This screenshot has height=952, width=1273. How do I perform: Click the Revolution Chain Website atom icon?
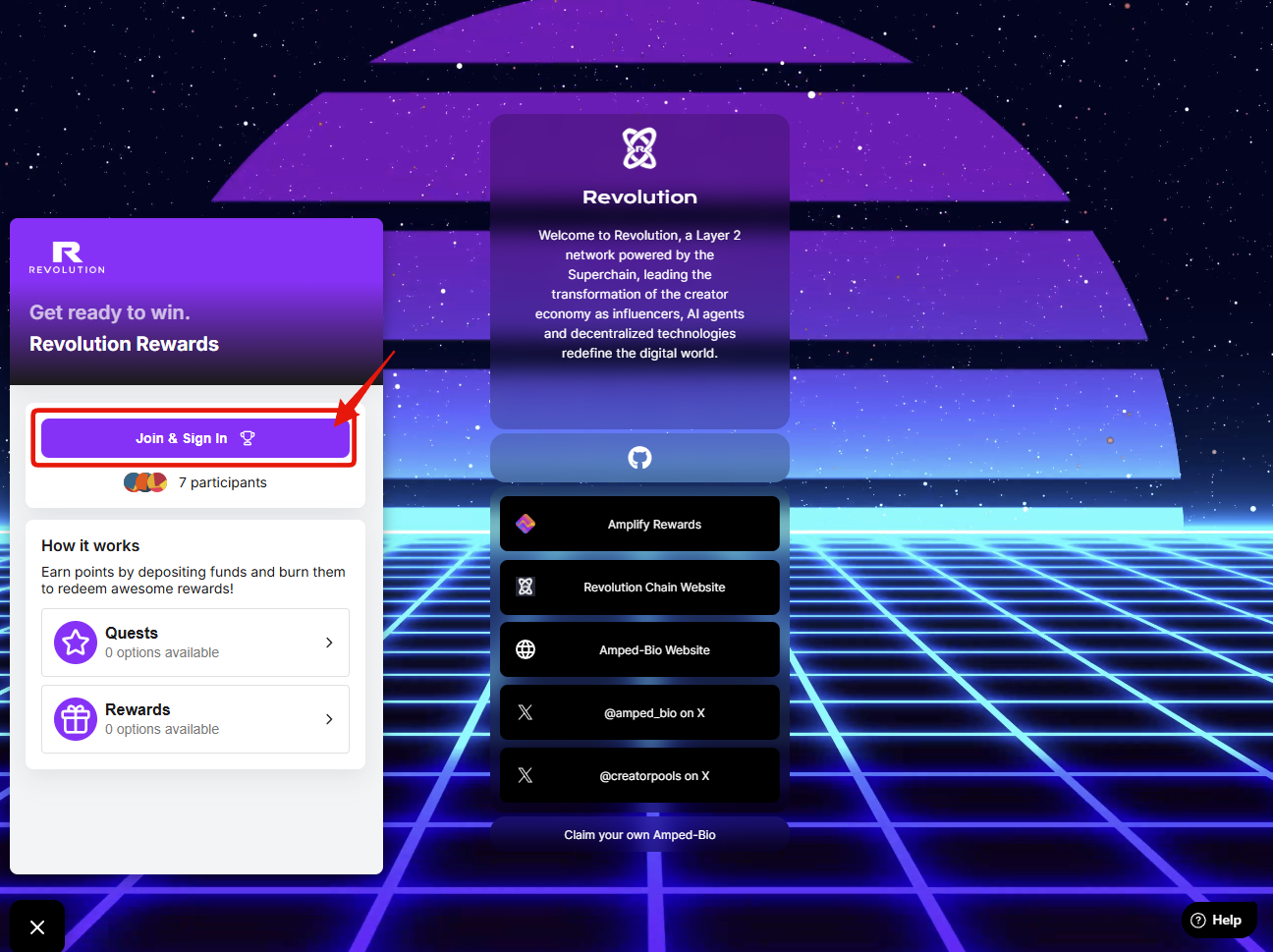coord(526,587)
